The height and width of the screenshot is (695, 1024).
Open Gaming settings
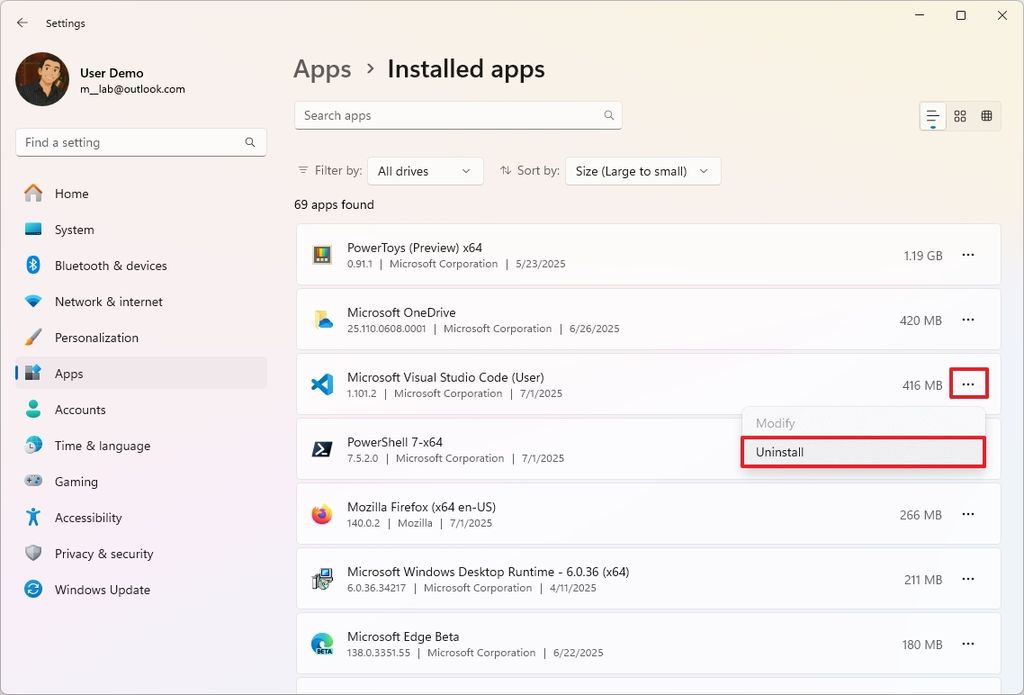(x=140, y=481)
